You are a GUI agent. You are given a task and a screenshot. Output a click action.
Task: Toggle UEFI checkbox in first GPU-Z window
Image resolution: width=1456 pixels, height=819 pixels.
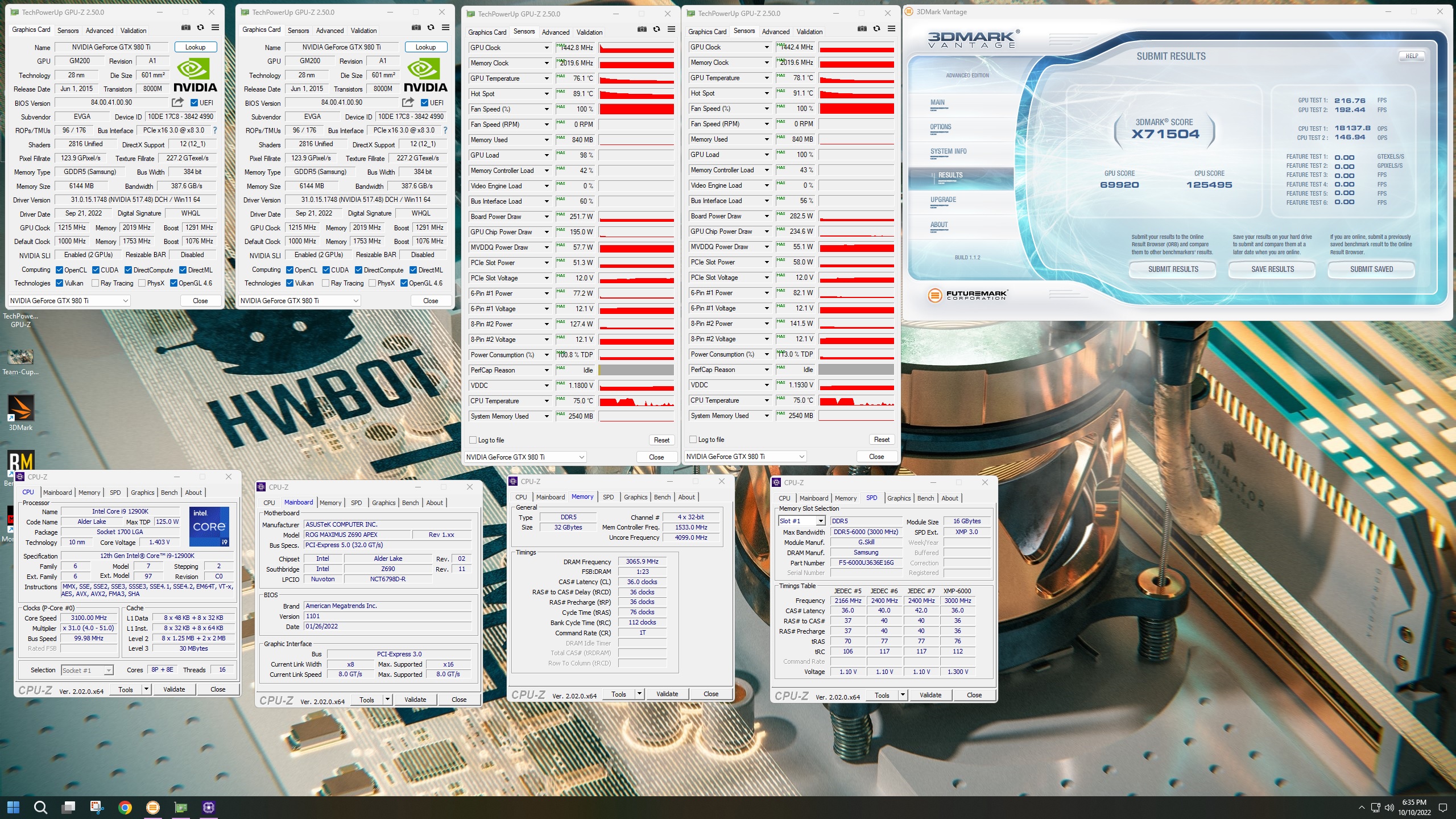click(x=194, y=103)
